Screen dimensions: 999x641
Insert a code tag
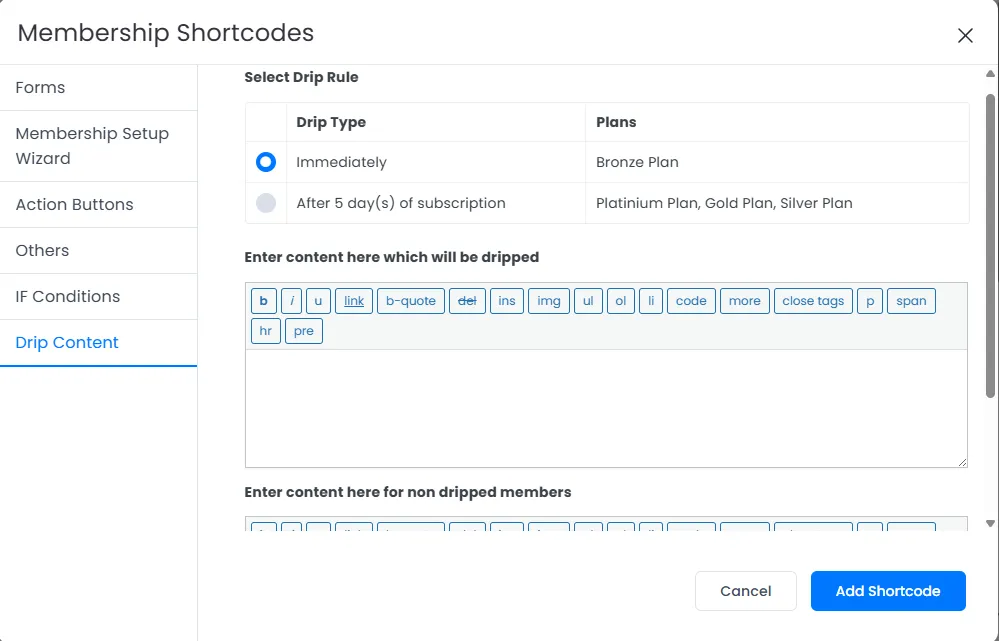[690, 300]
